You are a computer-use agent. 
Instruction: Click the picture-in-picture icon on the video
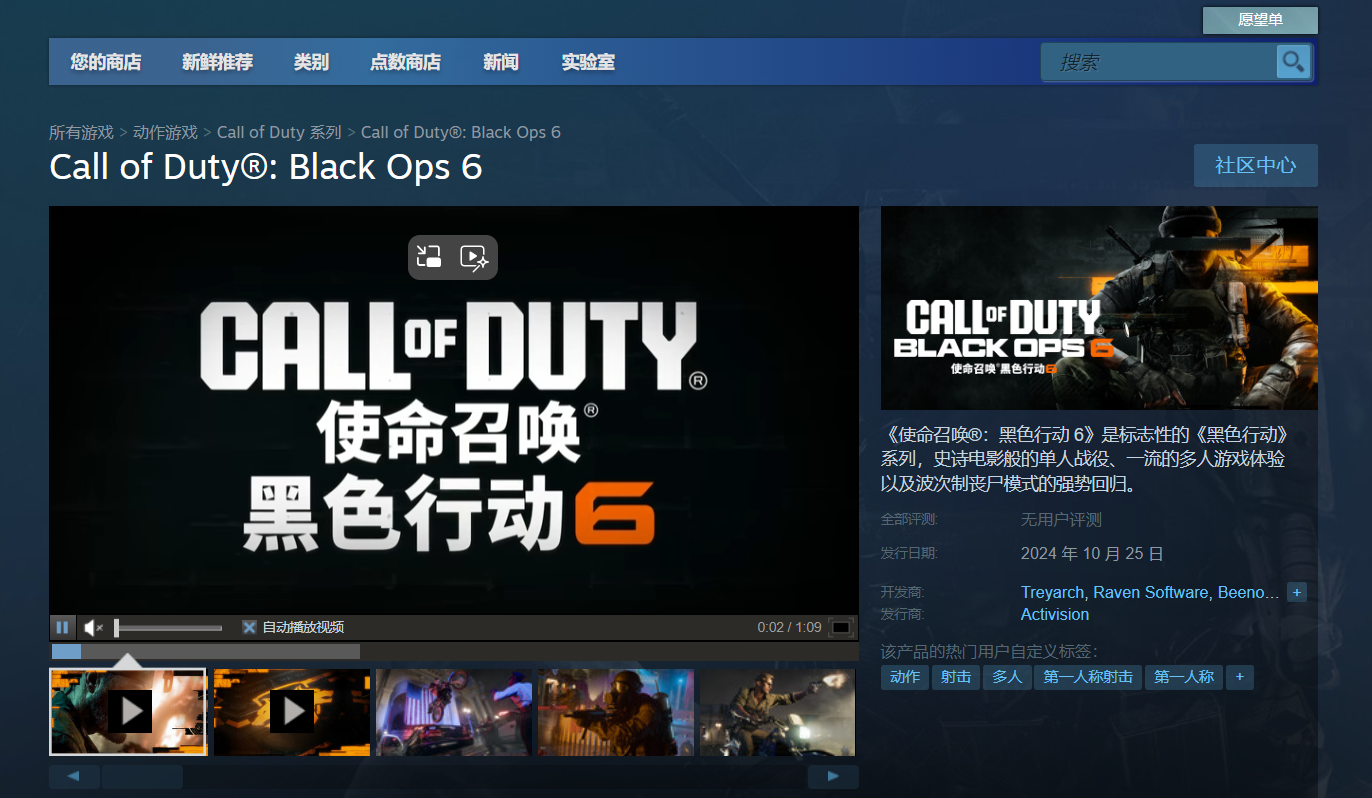point(429,257)
